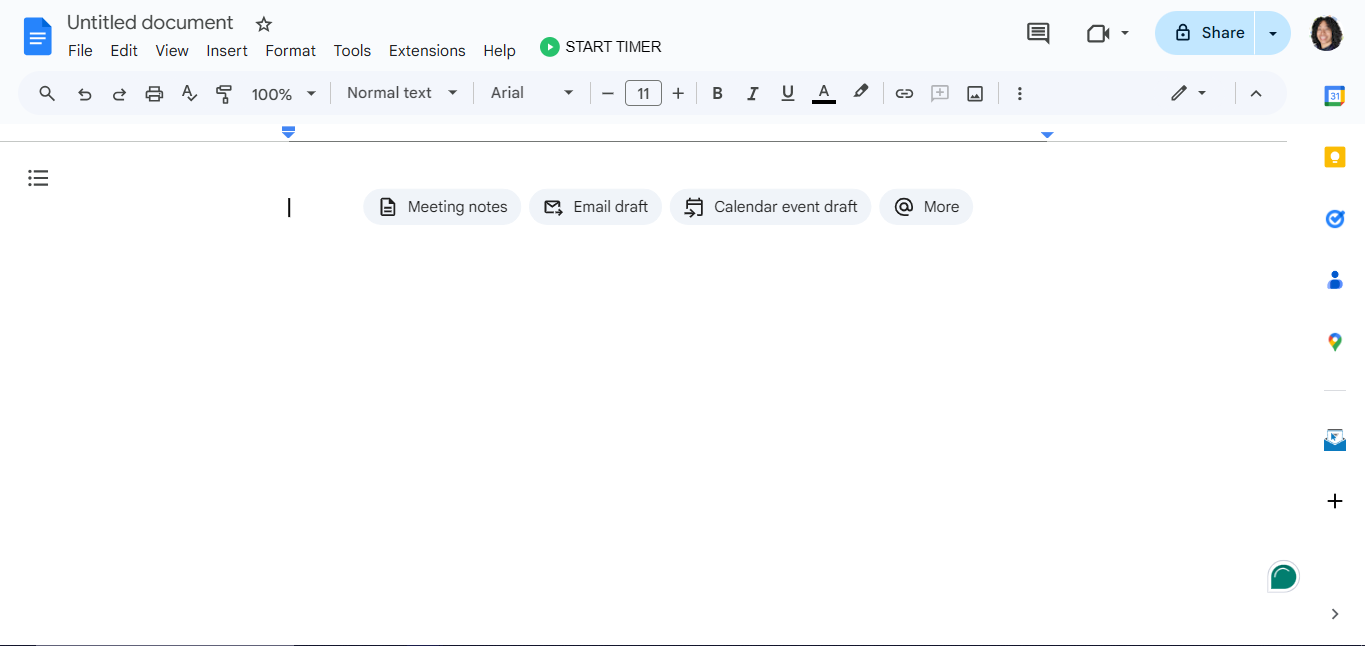Select the paint format tool
1365x646 pixels.
224,94
